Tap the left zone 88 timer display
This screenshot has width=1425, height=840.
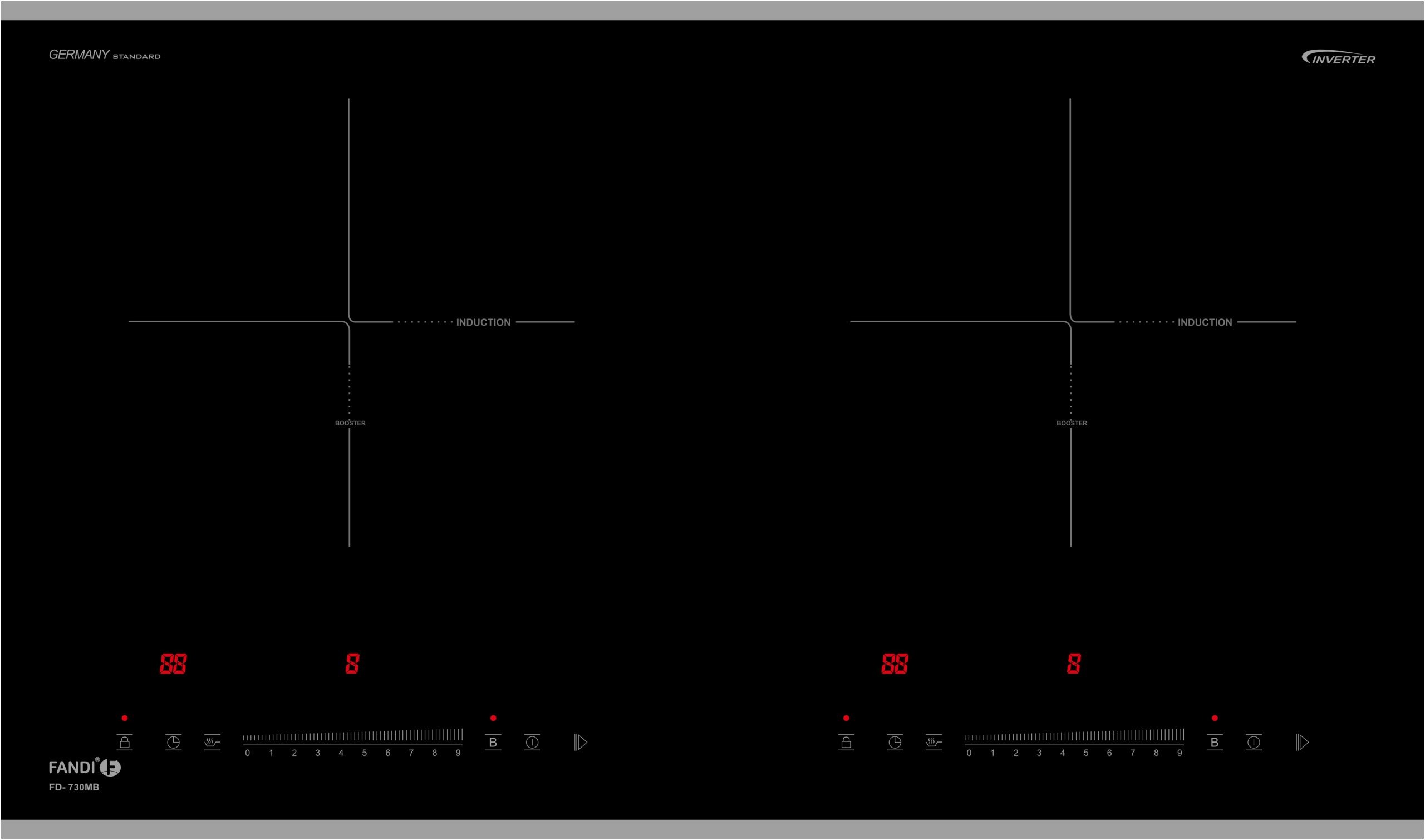click(173, 664)
